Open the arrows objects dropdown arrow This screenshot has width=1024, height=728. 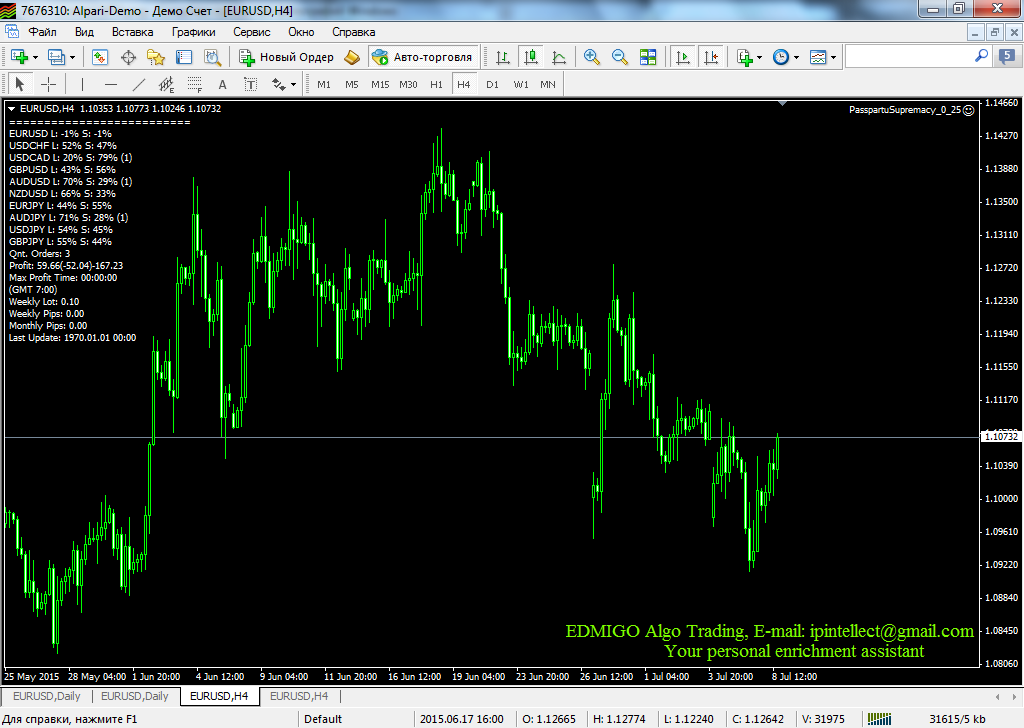tap(293, 84)
